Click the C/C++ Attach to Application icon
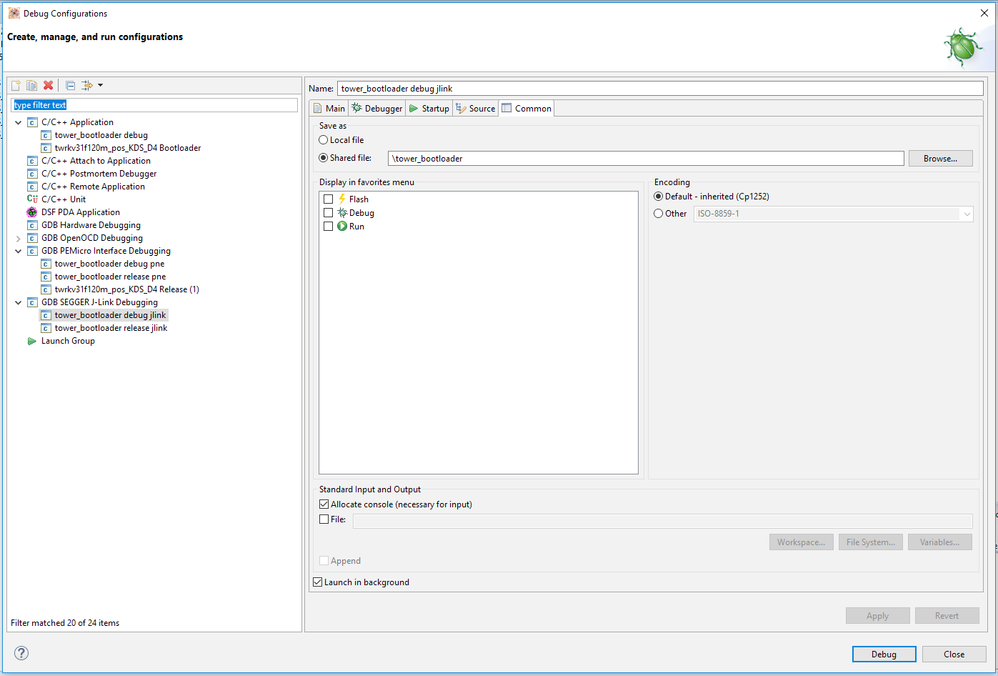998x676 pixels. pos(32,161)
